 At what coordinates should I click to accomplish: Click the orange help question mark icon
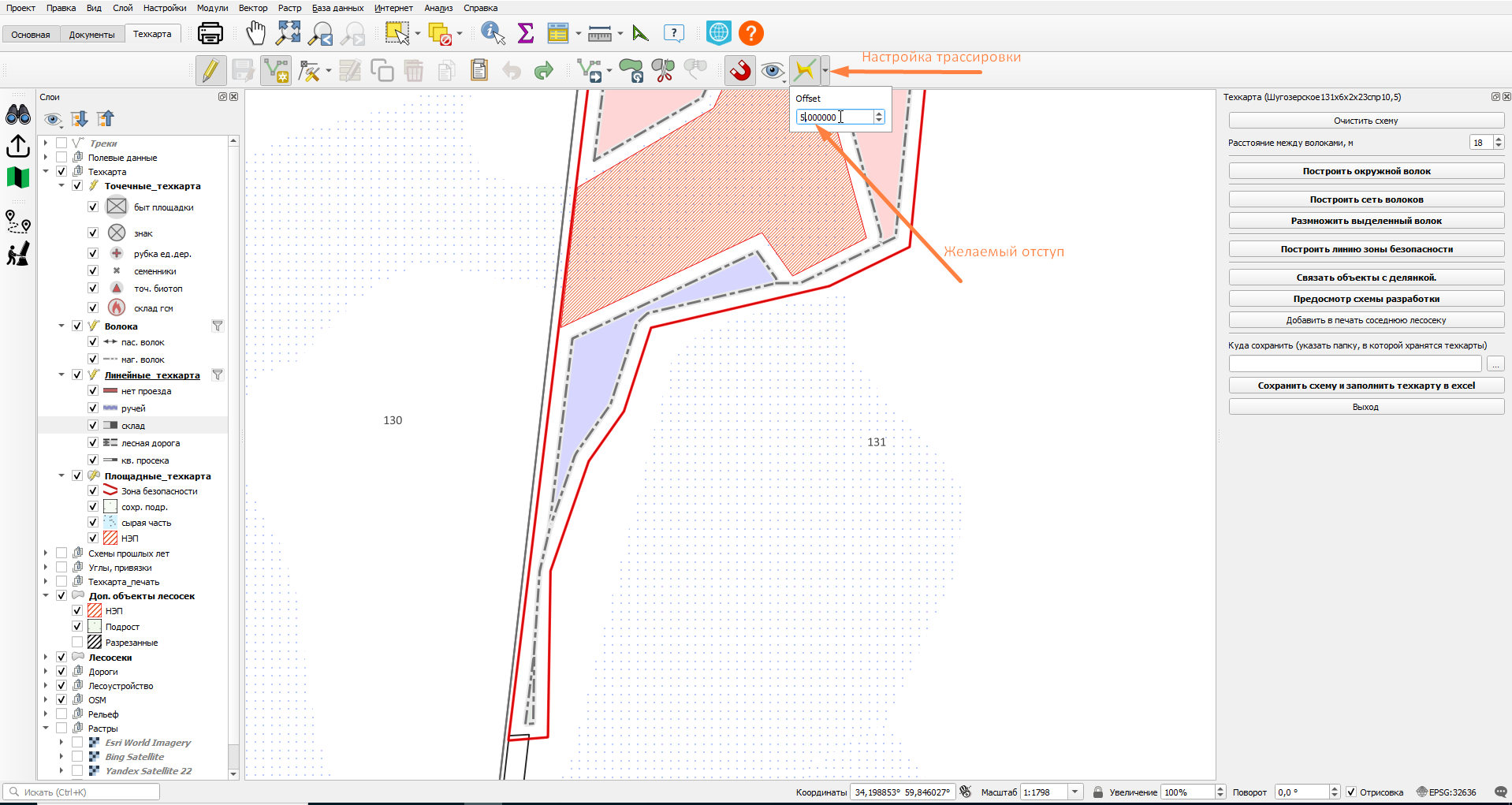[751, 33]
